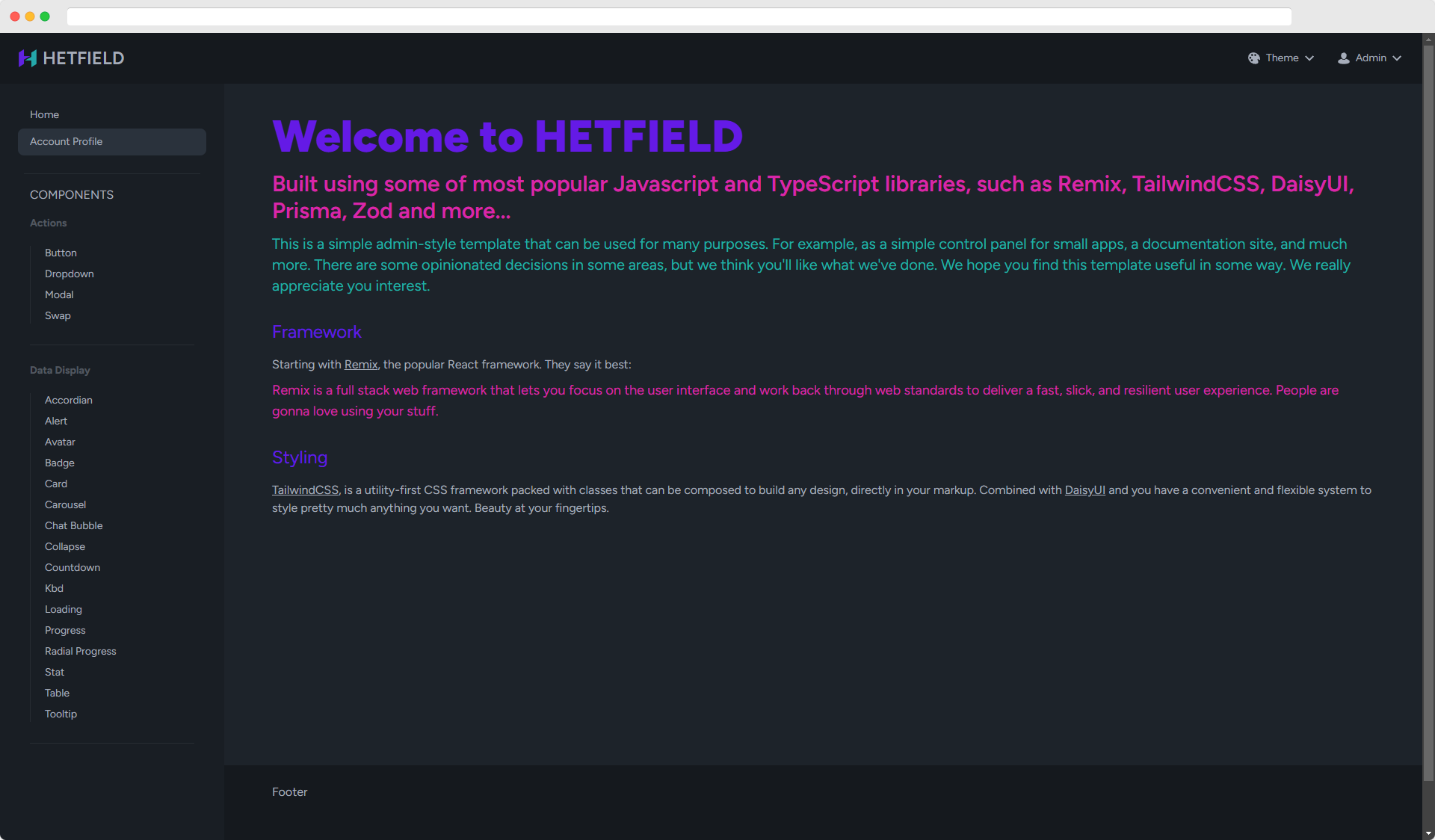Open the Remix link
This screenshot has height=840, width=1435.
(361, 365)
